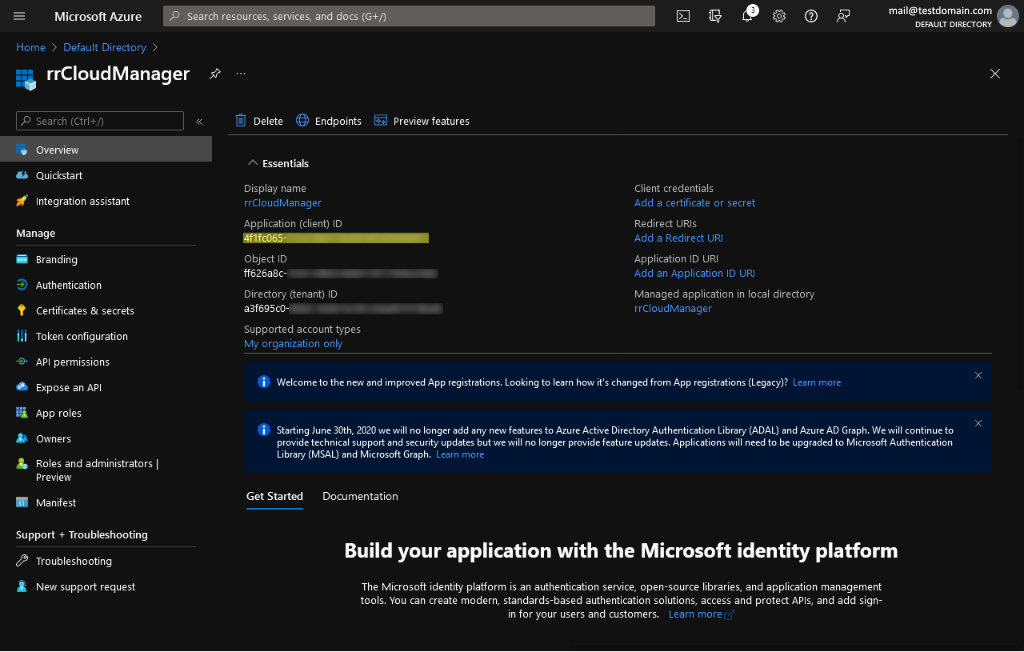This screenshot has height=652, width=1024.
Task: Switch to the Documentation tab
Action: (x=360, y=497)
